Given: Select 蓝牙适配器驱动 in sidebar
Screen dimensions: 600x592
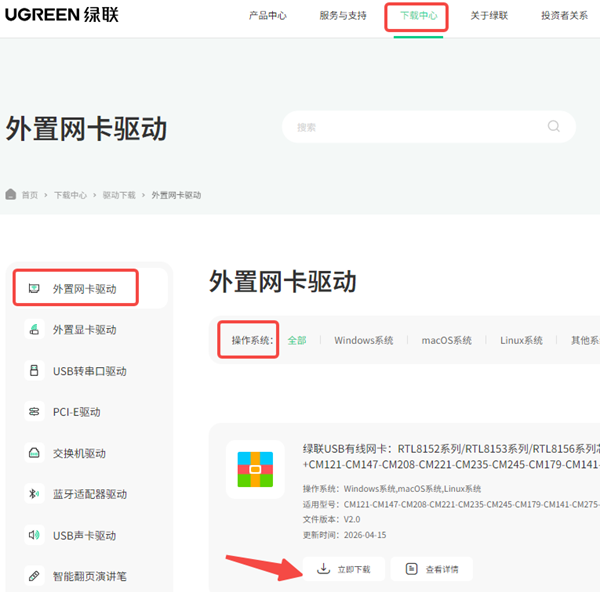Looking at the screenshot, I should click(90, 494).
